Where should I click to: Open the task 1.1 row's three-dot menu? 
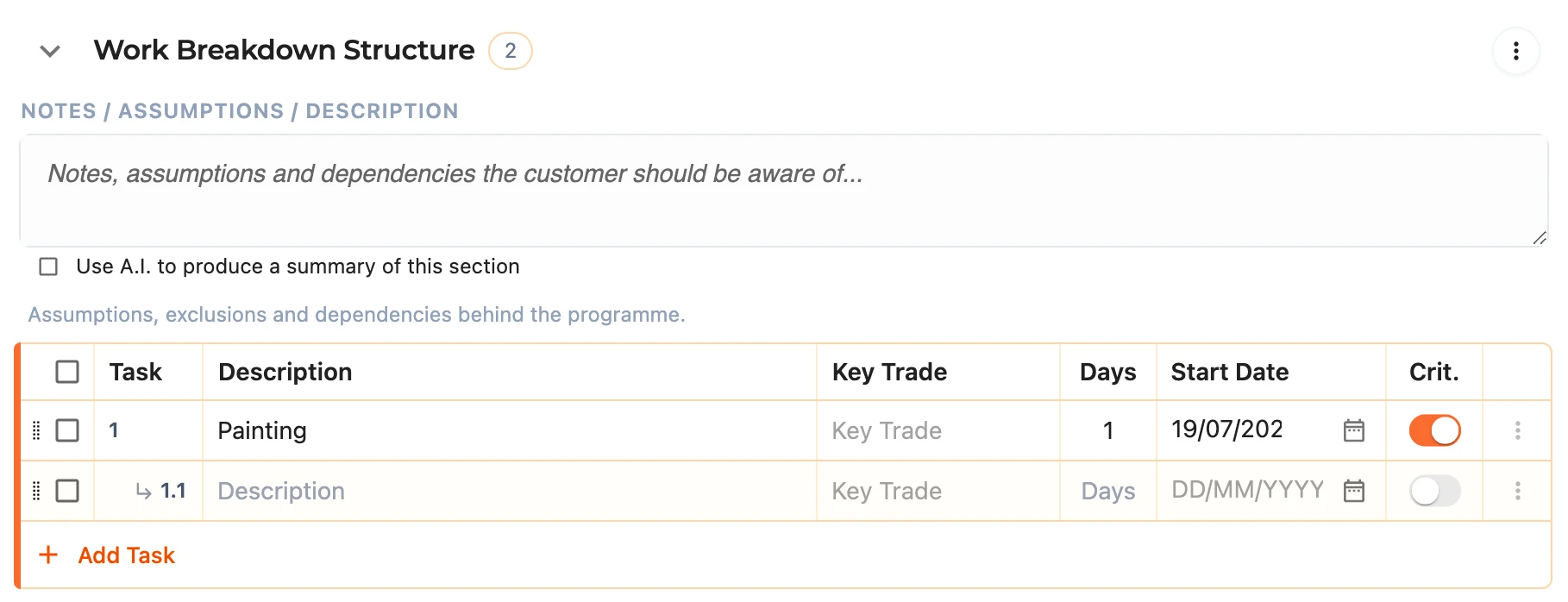coord(1517,491)
